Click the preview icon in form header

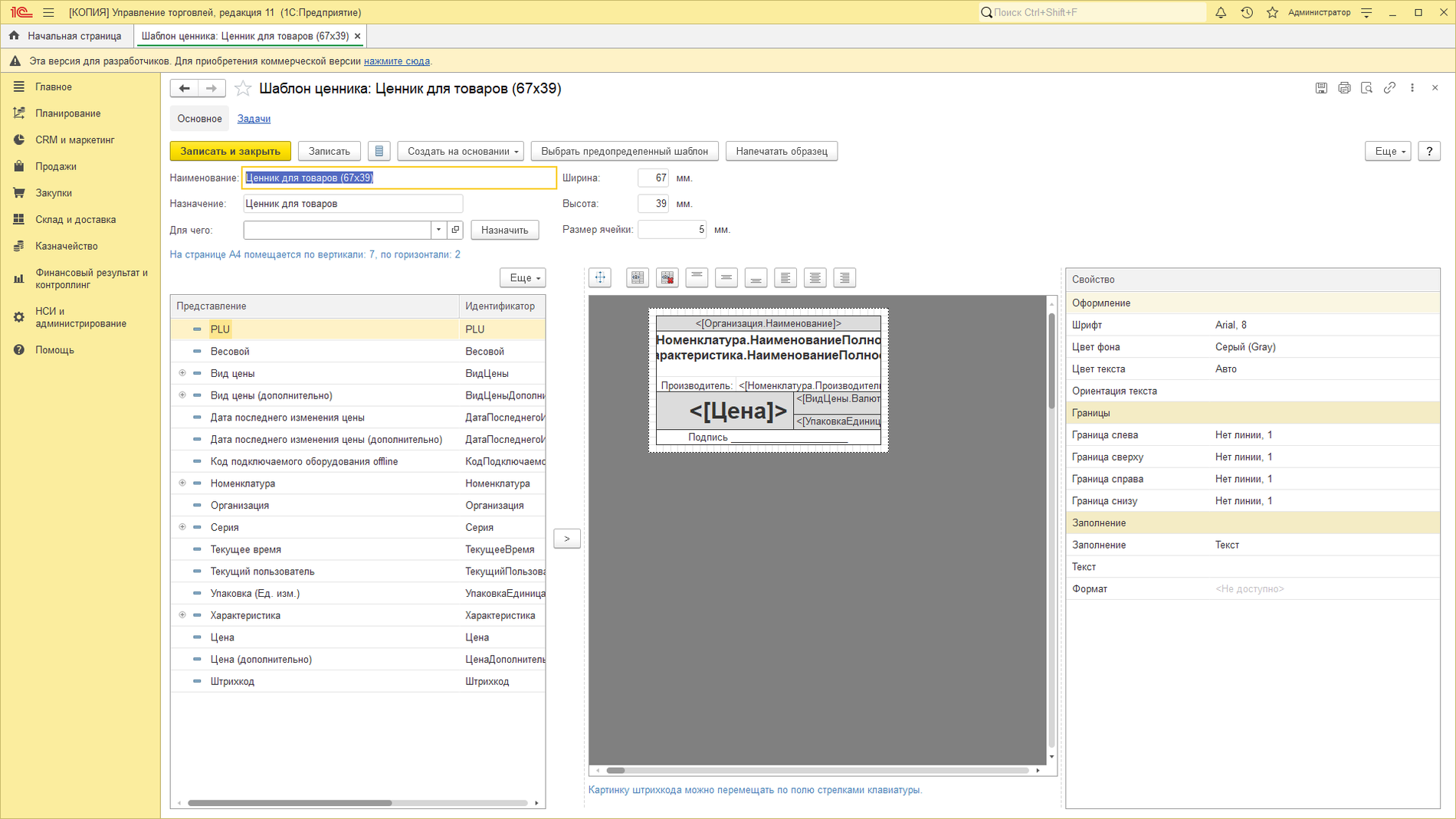coord(1366,88)
